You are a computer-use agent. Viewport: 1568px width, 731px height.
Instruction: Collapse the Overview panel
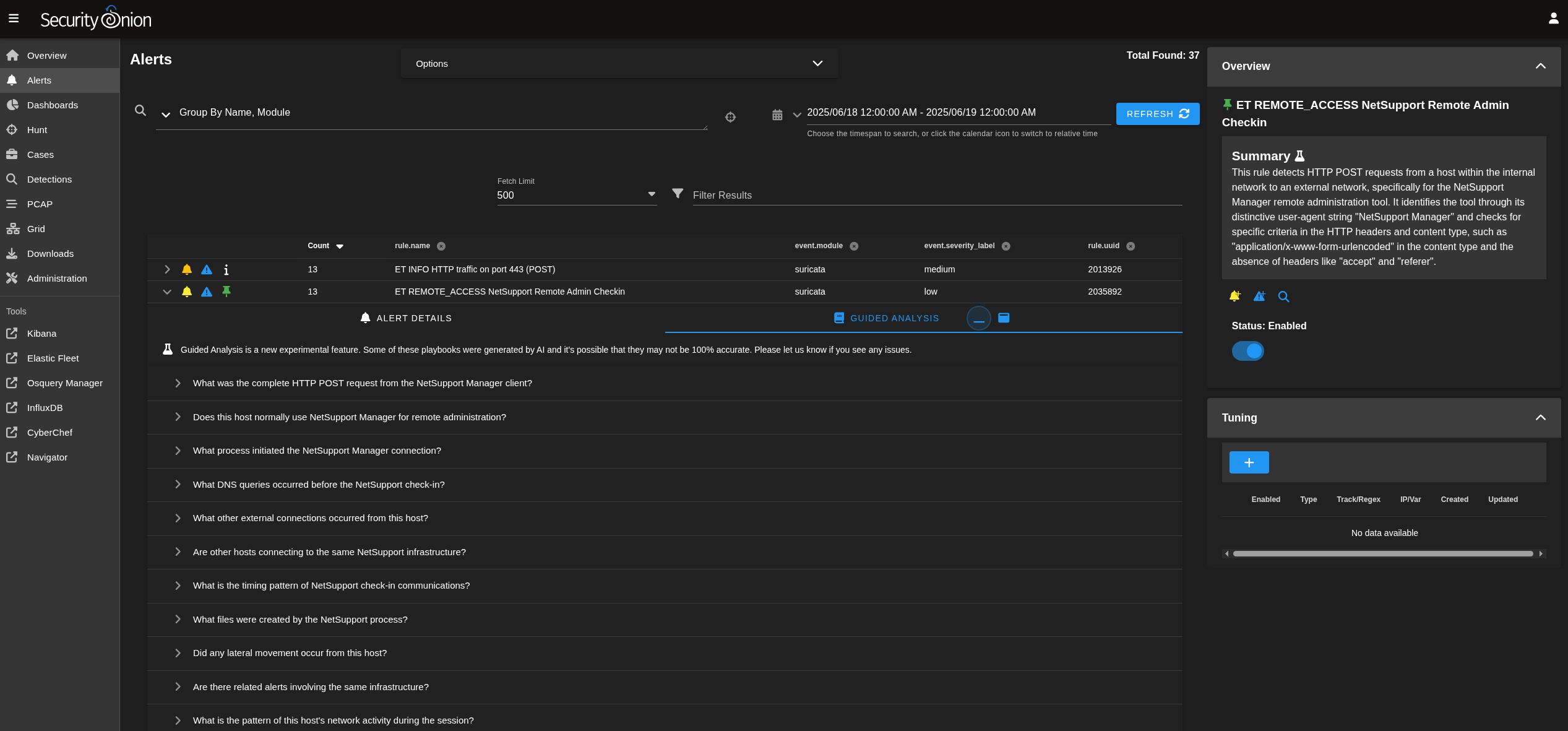click(x=1541, y=66)
